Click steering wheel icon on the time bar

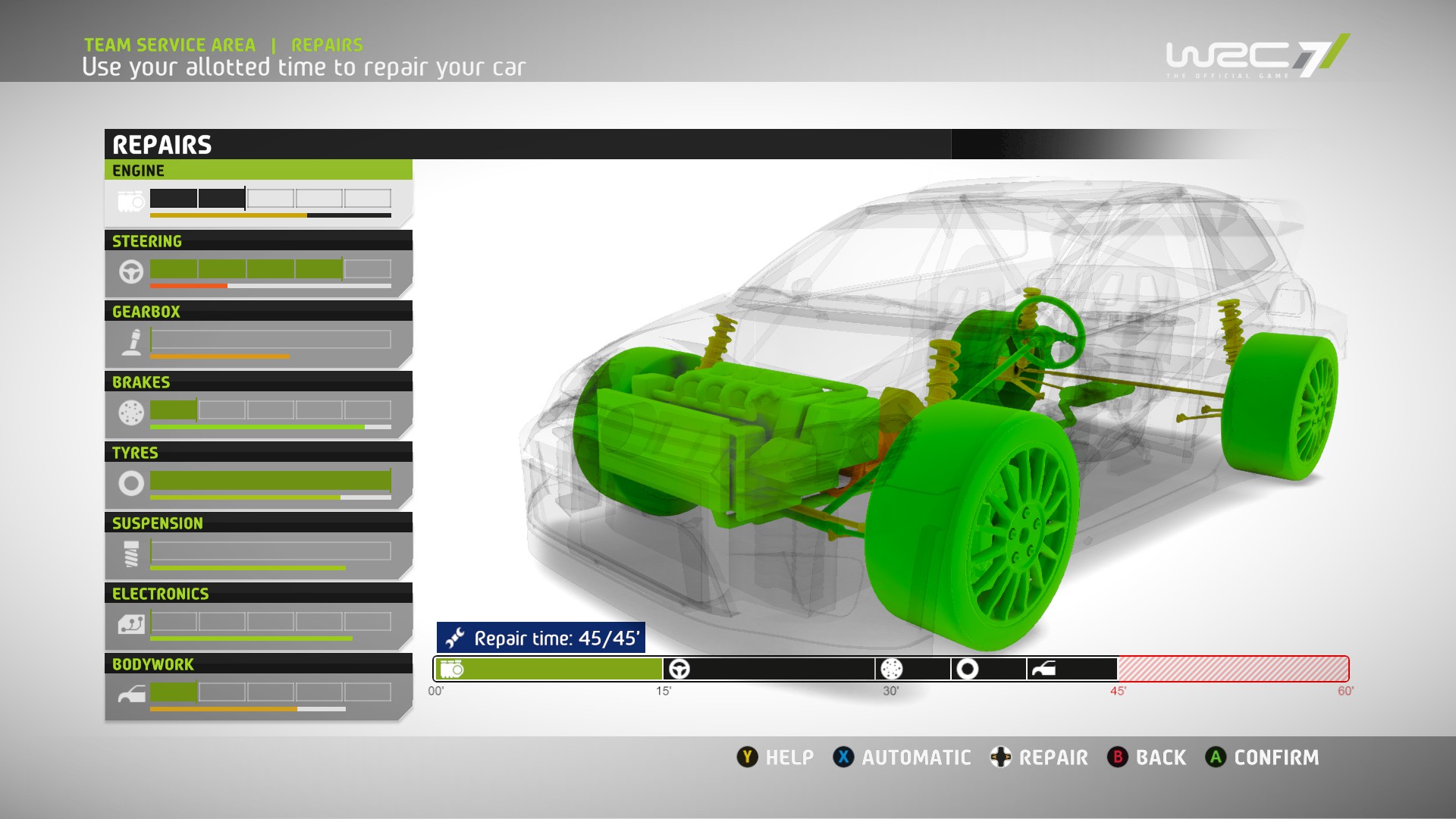pos(679,669)
